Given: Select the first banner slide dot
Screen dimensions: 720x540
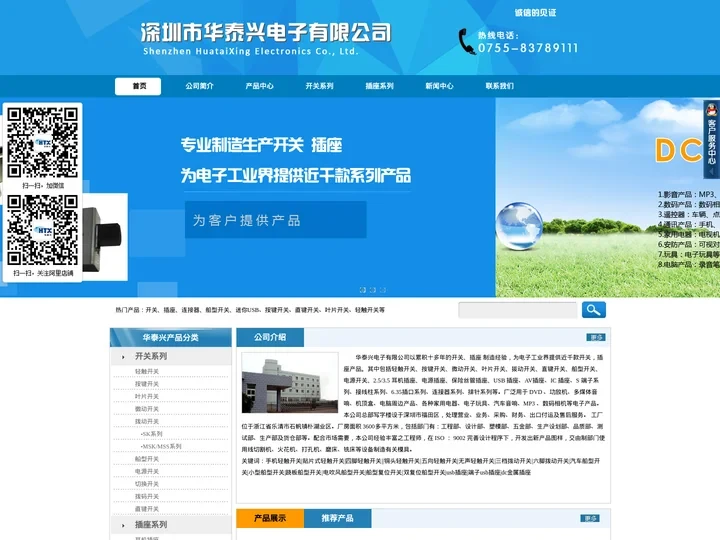Looking at the screenshot, I should [x=362, y=290].
